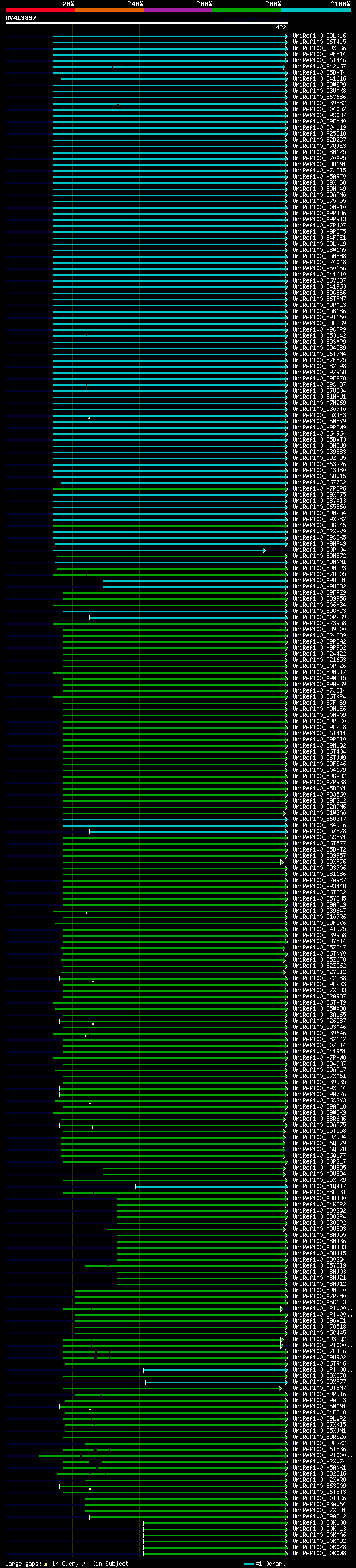Select the label UniRef100_P25818
The height and width of the screenshot is (1568, 356).
pos(319,134)
